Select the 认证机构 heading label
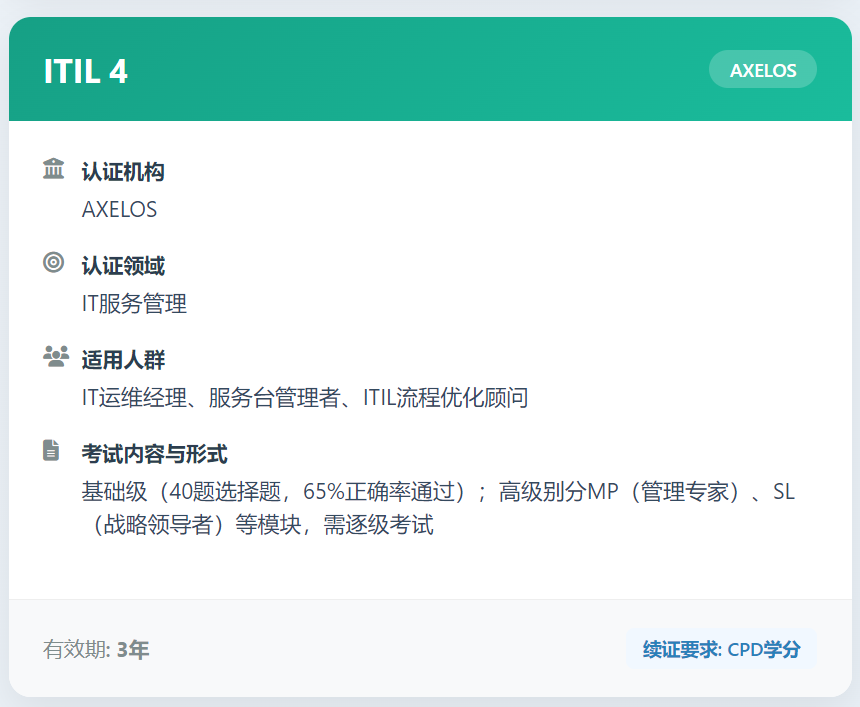 124,170
